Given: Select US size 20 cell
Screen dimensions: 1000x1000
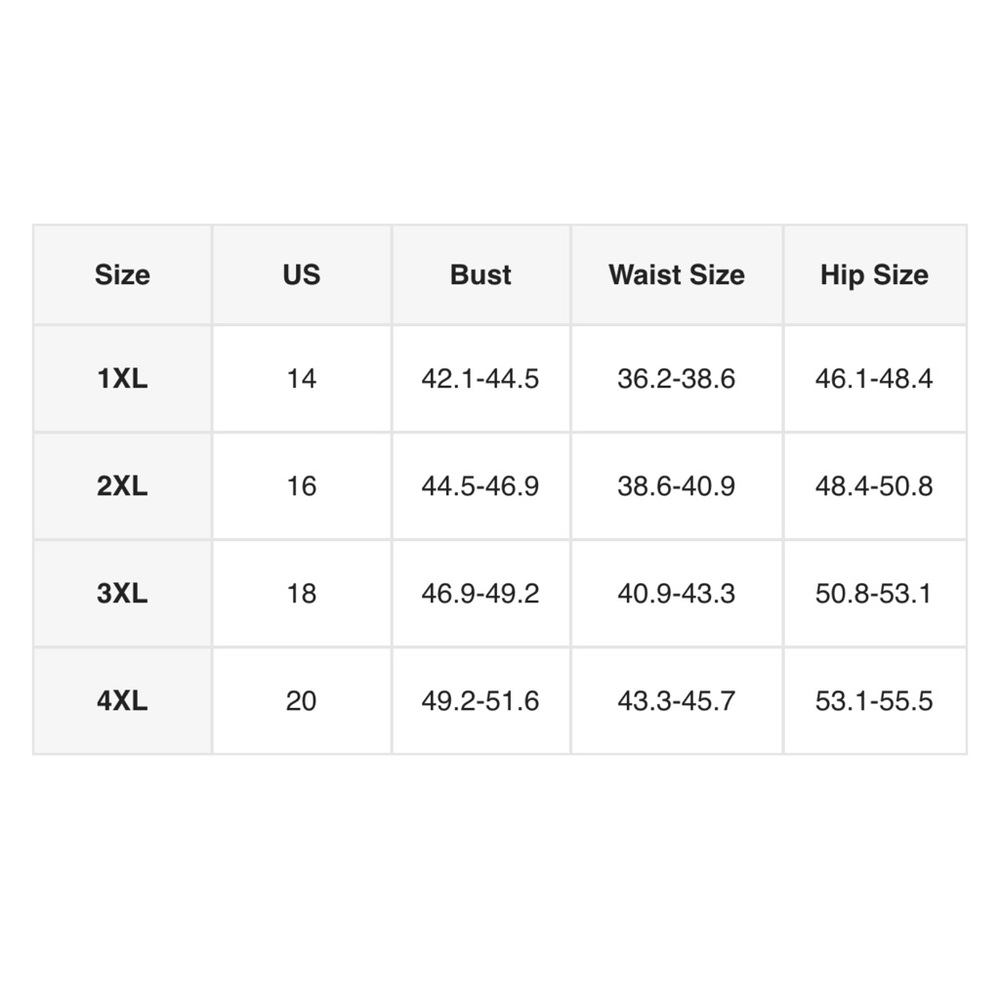Looking at the screenshot, I should coord(302,701).
